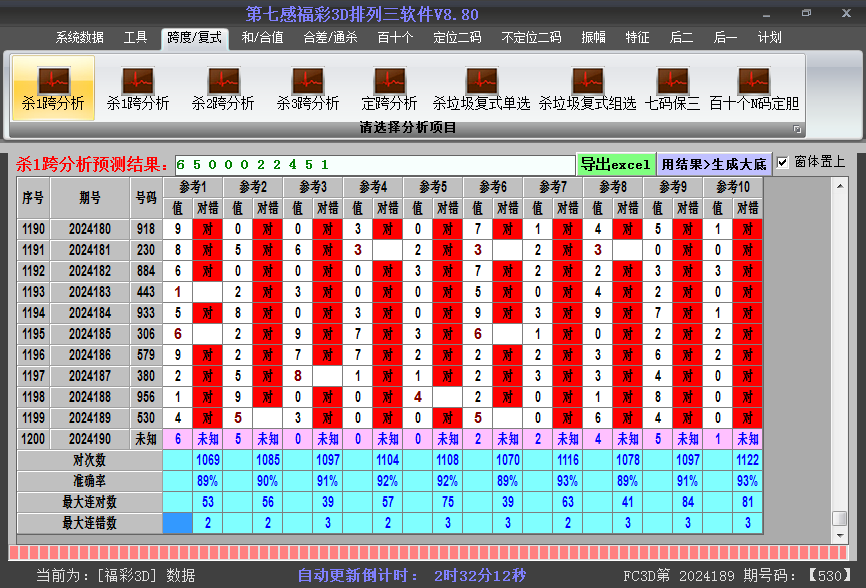
Task: Select the highlighted 杀1跨分析 ribbon icon
Action: pyautogui.click(x=53, y=88)
